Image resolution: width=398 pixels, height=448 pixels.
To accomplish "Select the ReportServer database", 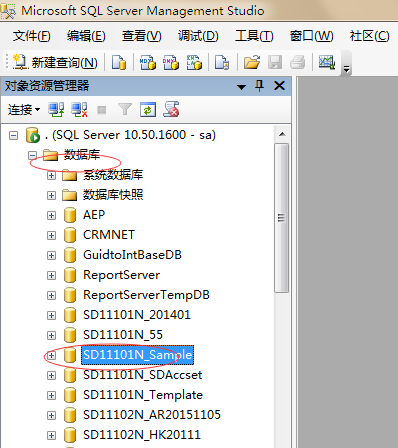I will point(122,275).
